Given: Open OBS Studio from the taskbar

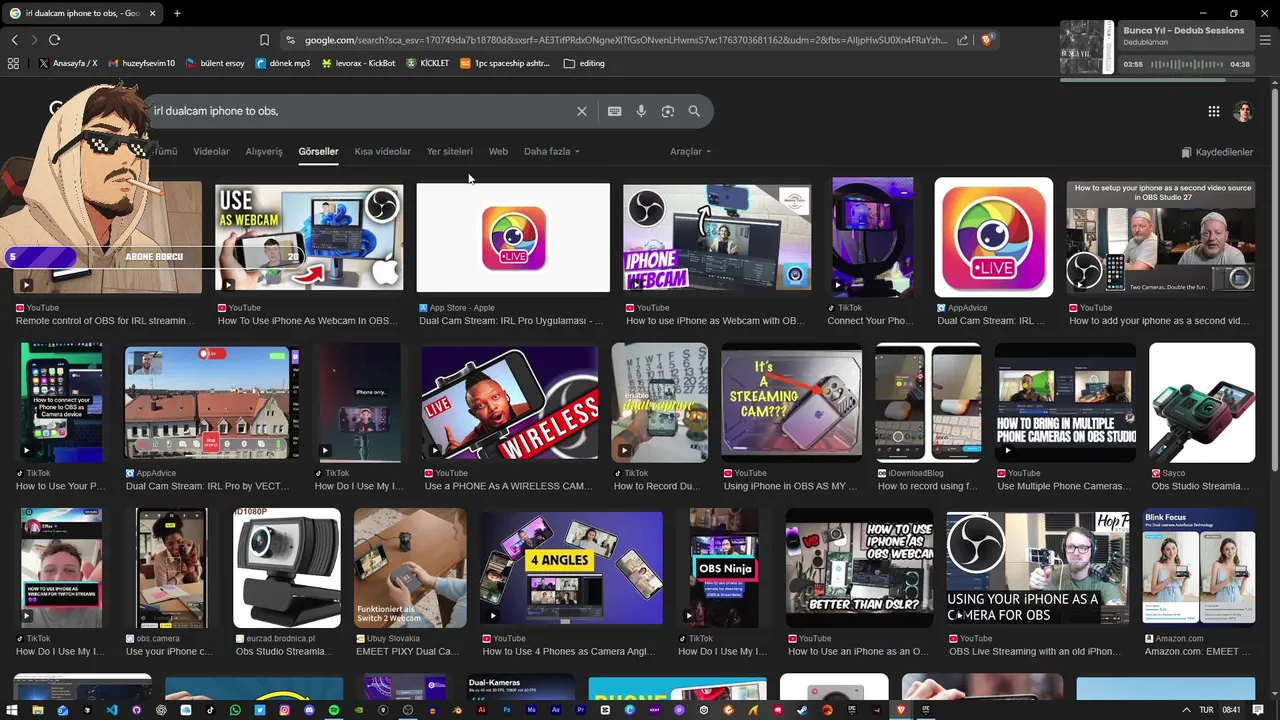Looking at the screenshot, I should click(407, 710).
